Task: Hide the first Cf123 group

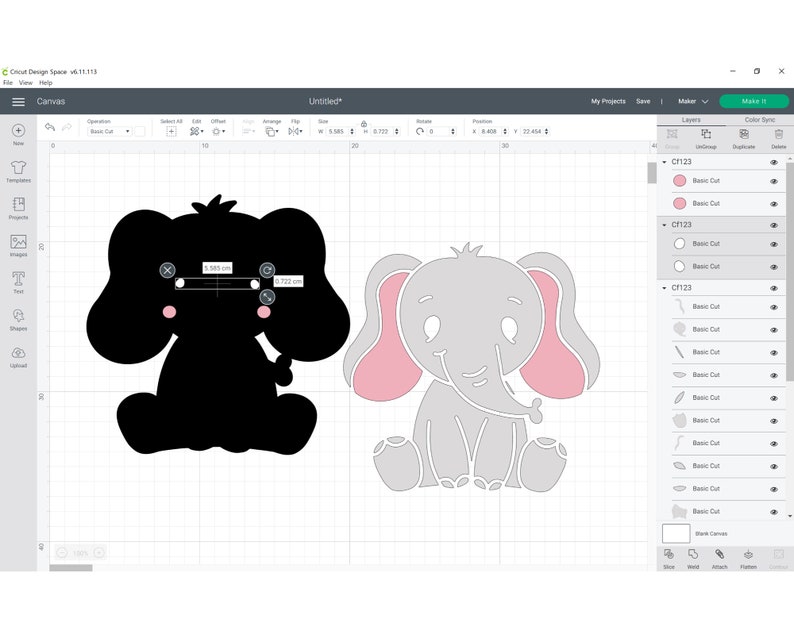Action: tap(774, 163)
